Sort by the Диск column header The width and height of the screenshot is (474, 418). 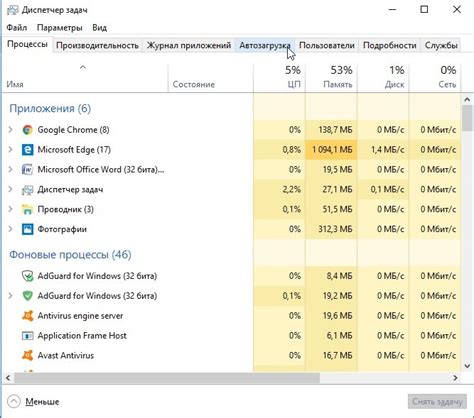tap(383, 78)
